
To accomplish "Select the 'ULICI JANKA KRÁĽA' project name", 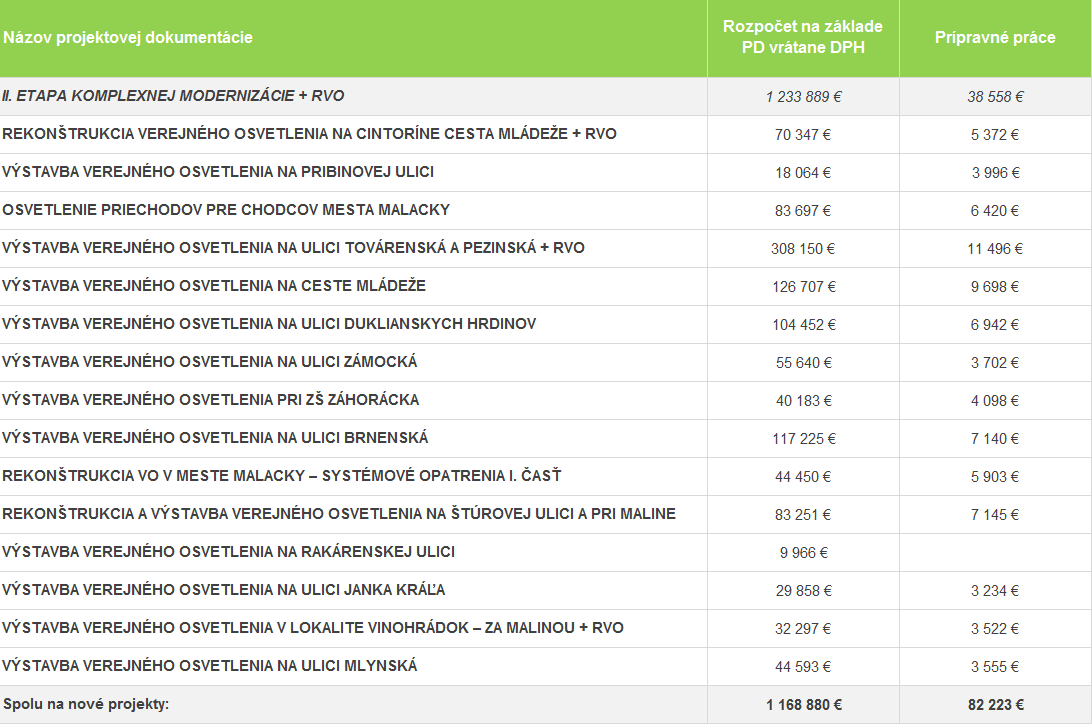I will click(x=224, y=590).
